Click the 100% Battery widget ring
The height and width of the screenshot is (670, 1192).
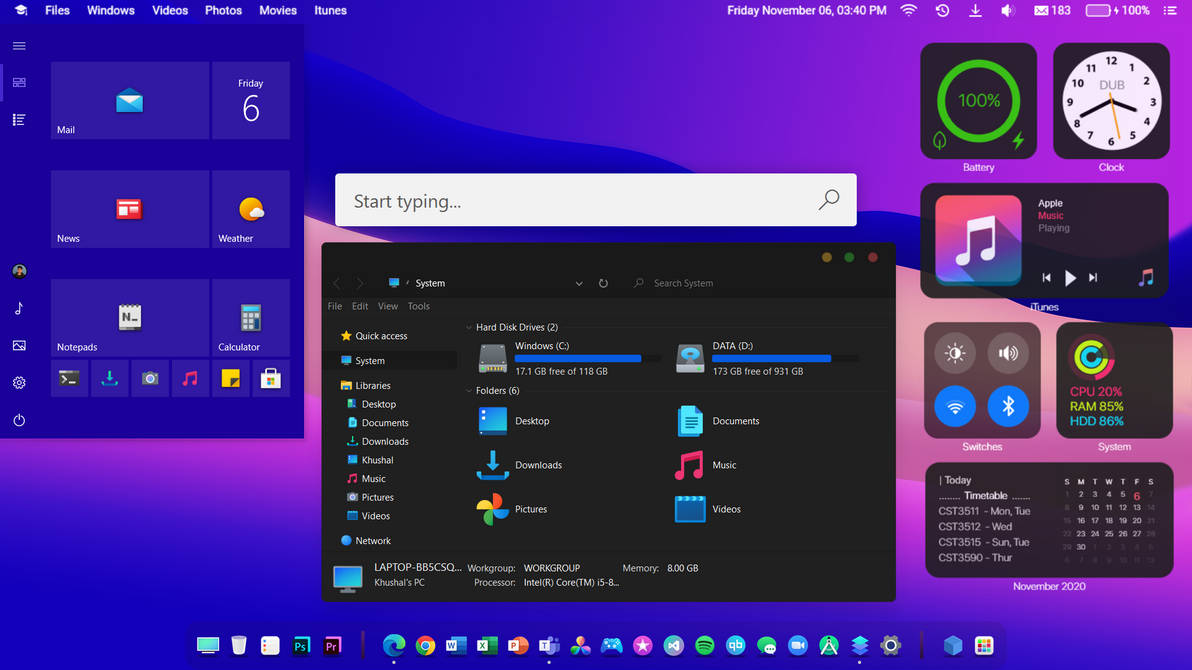pyautogui.click(x=978, y=101)
